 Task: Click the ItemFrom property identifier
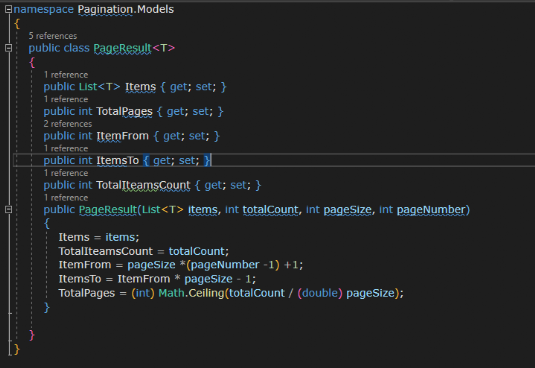[122, 136]
